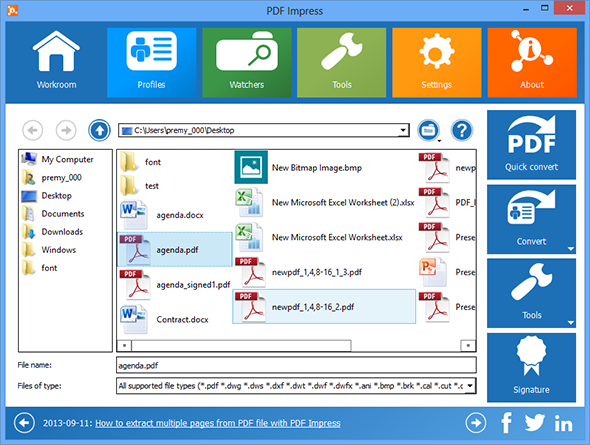This screenshot has height=445, width=590.
Task: Select font folder in sidebar
Action: click(40, 268)
